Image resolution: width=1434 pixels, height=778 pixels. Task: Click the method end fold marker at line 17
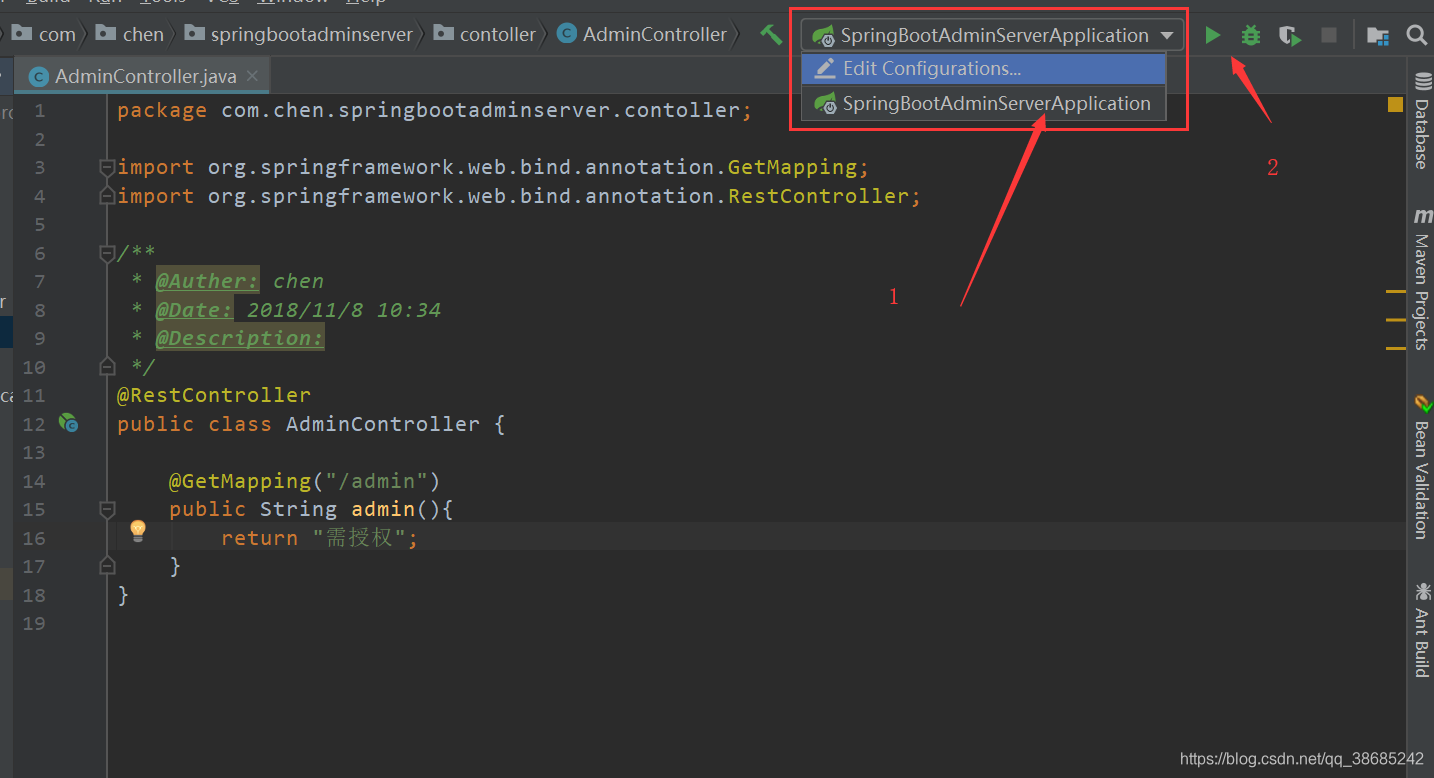pos(107,566)
